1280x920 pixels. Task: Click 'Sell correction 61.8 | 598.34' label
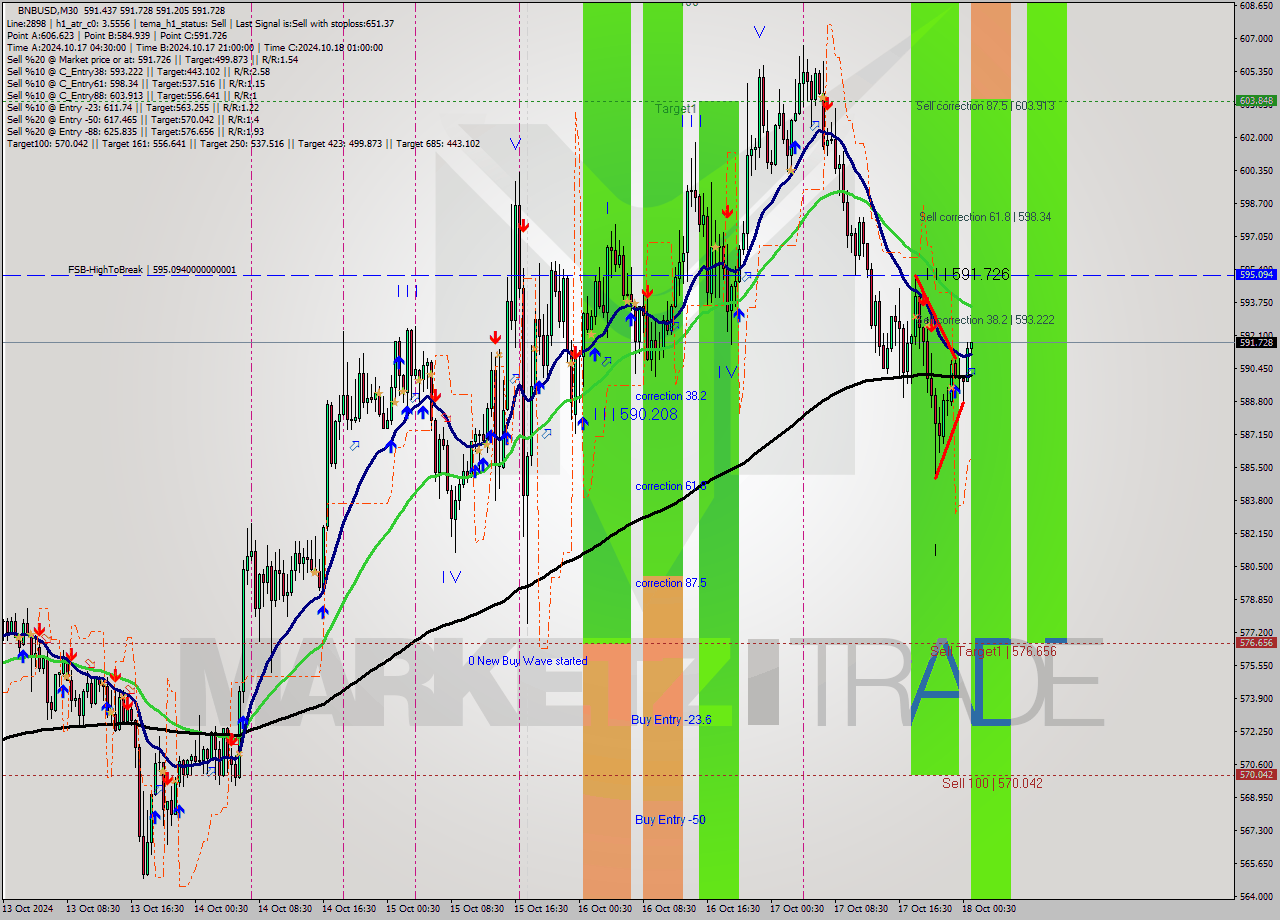click(x=985, y=216)
